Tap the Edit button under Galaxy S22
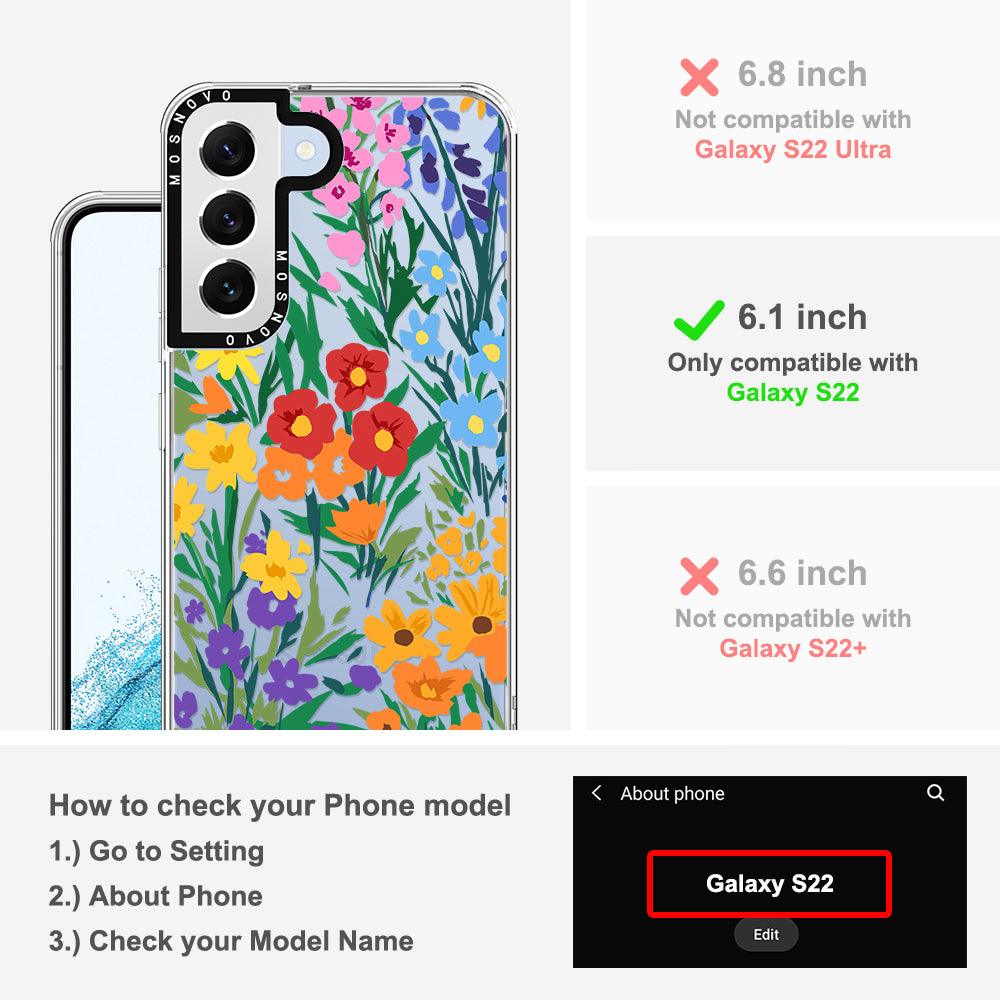This screenshot has width=1000, height=1000. point(766,934)
